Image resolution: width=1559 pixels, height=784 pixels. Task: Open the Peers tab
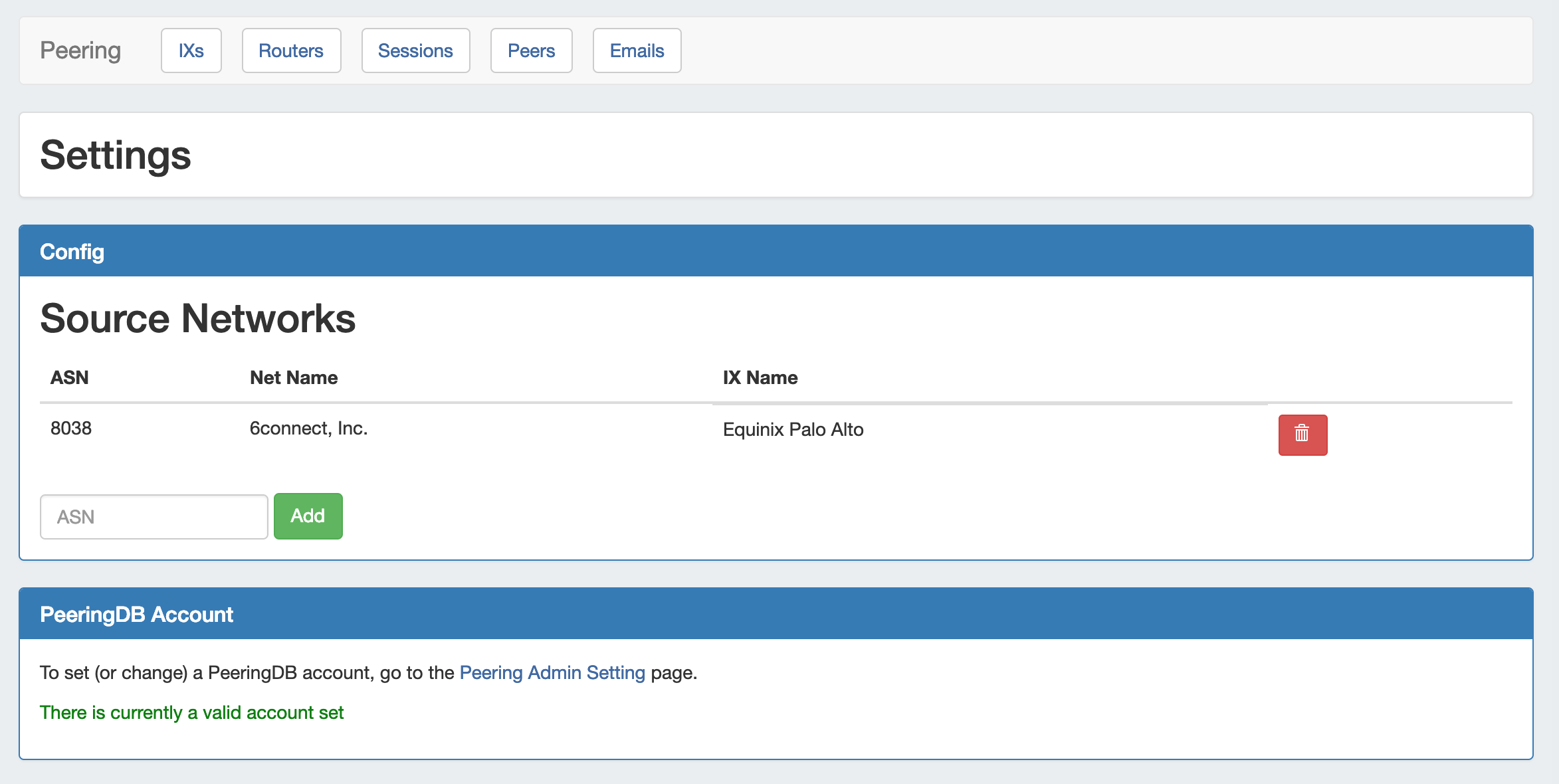(x=531, y=50)
